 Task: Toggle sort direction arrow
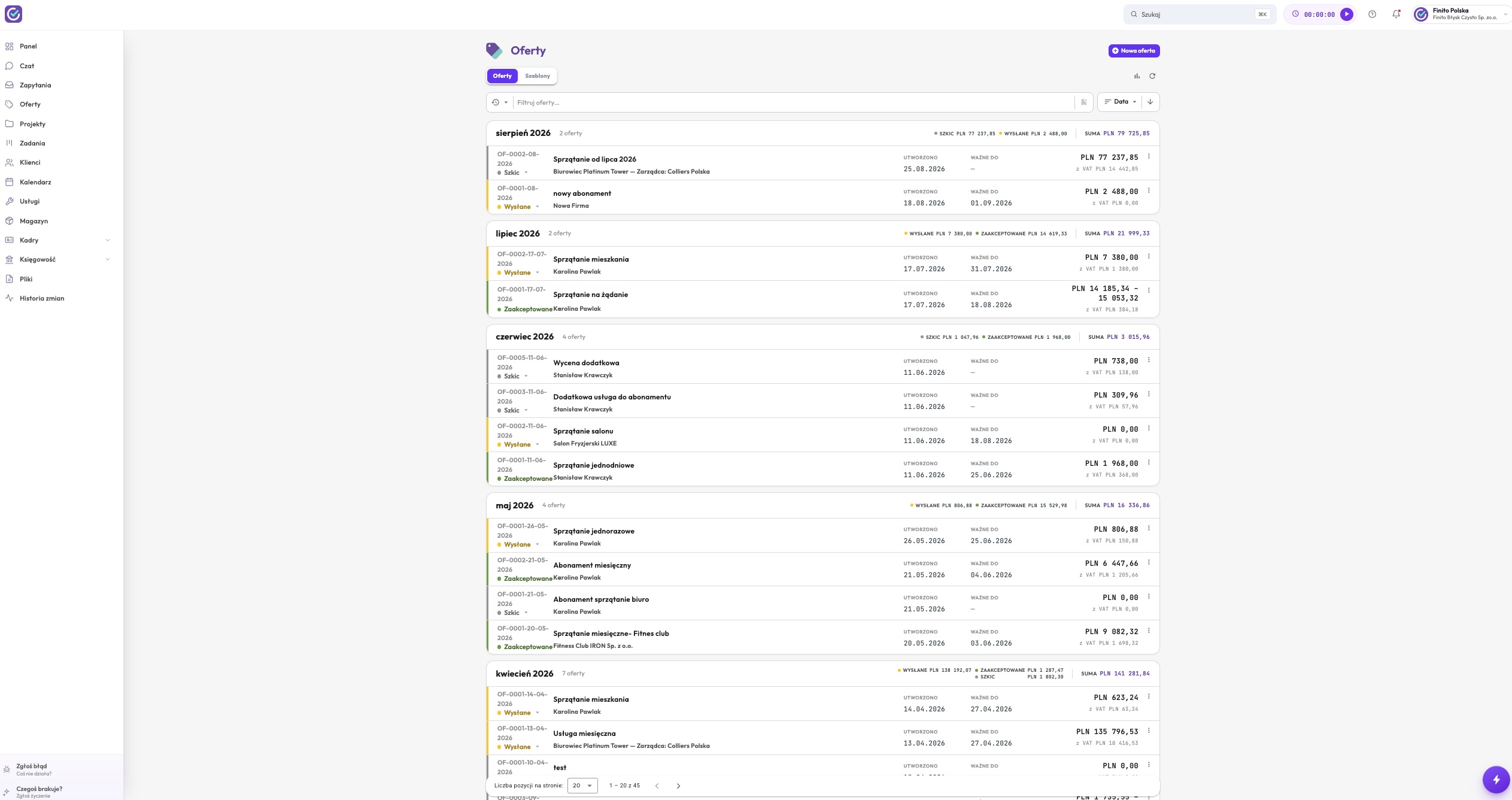coord(1150,102)
